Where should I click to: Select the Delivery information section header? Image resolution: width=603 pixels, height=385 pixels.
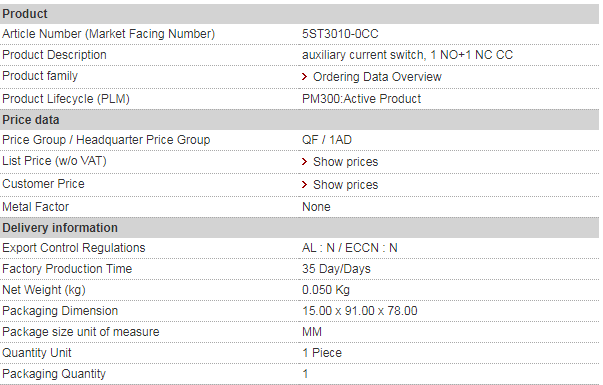[300, 228]
